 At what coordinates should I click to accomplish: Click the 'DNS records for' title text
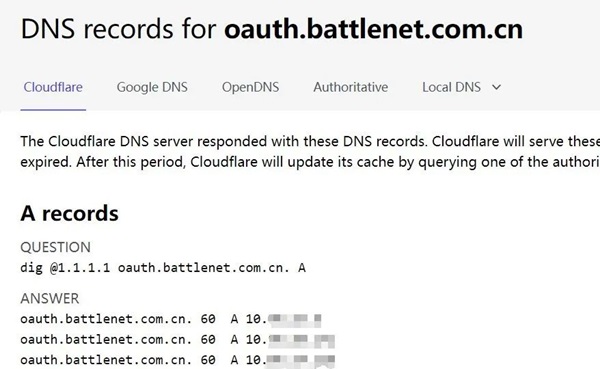pos(119,29)
